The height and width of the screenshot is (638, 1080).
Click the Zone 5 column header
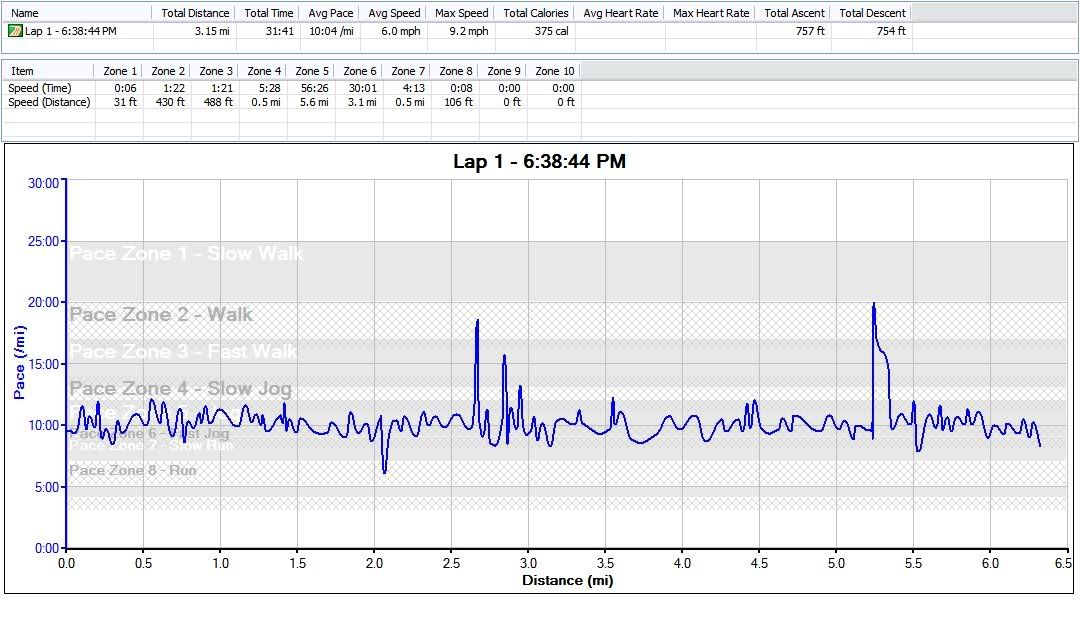312,71
